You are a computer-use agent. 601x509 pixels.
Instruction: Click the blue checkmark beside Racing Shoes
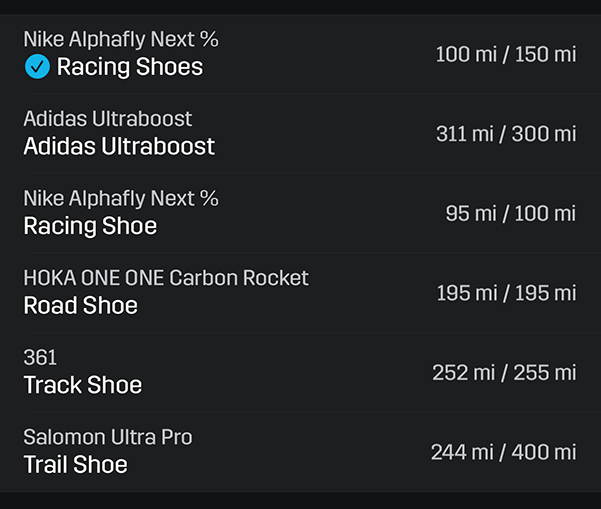tap(37, 67)
